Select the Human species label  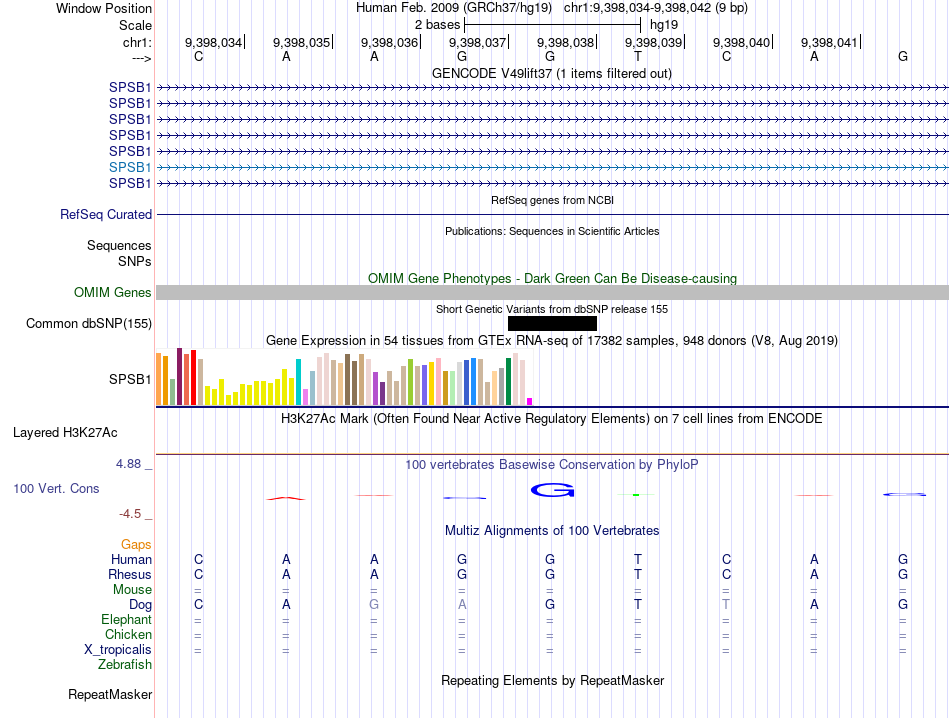tap(131, 559)
